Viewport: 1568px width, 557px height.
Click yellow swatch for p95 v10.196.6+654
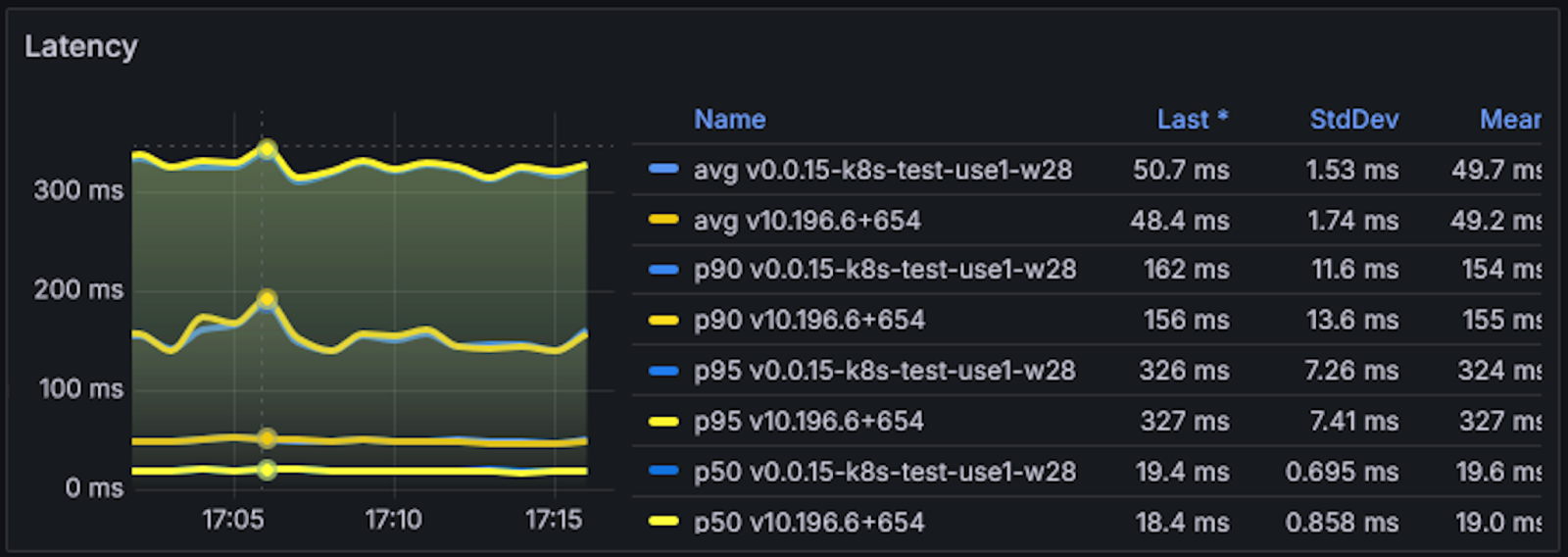pyautogui.click(x=663, y=422)
